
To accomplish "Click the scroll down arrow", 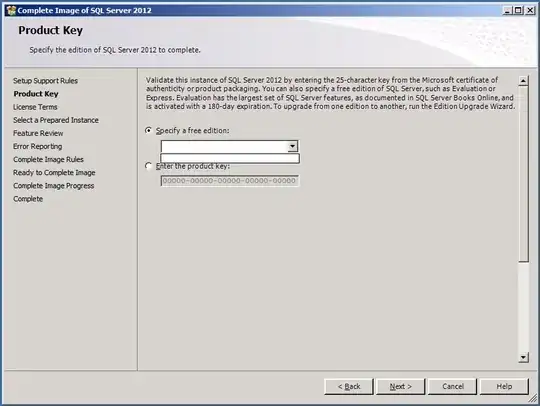I will tap(523, 357).
